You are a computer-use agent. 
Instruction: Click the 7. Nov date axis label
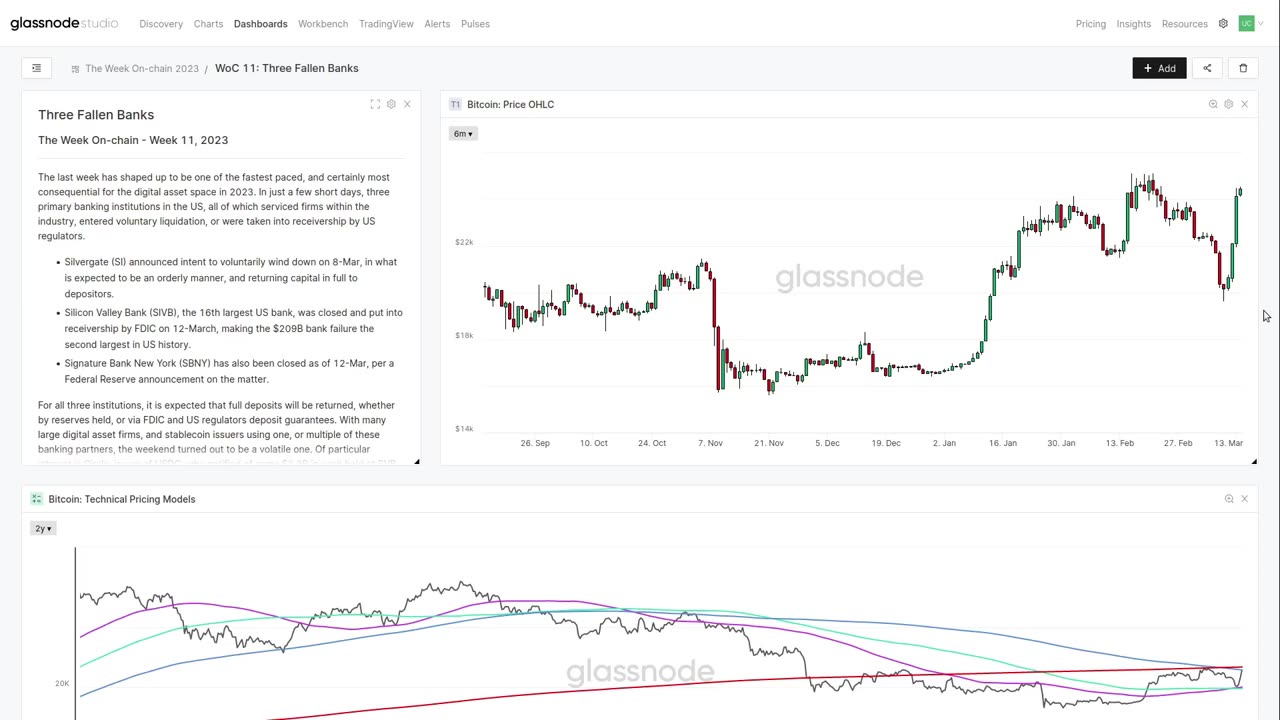pyautogui.click(x=710, y=443)
